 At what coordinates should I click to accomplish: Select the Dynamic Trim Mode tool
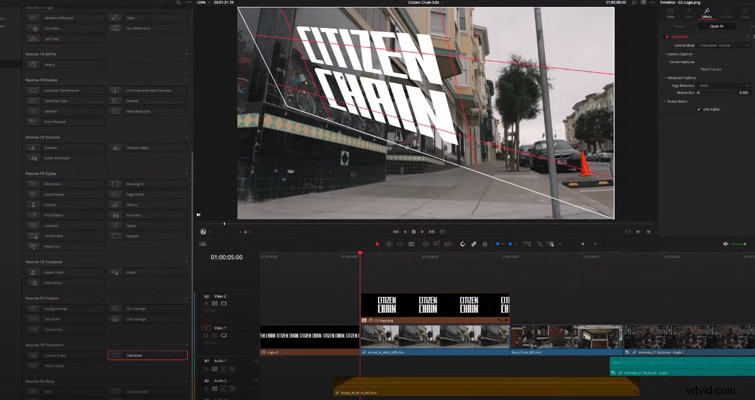(x=400, y=244)
